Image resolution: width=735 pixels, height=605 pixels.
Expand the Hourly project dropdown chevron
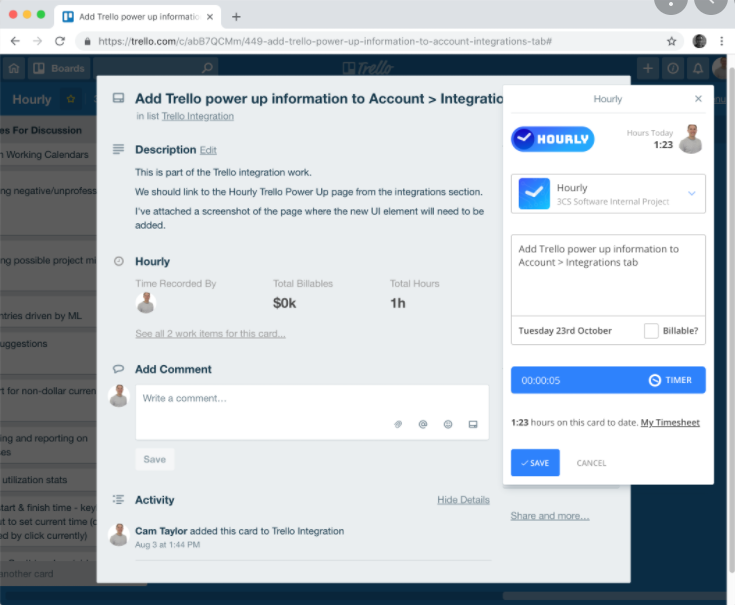click(x=691, y=193)
